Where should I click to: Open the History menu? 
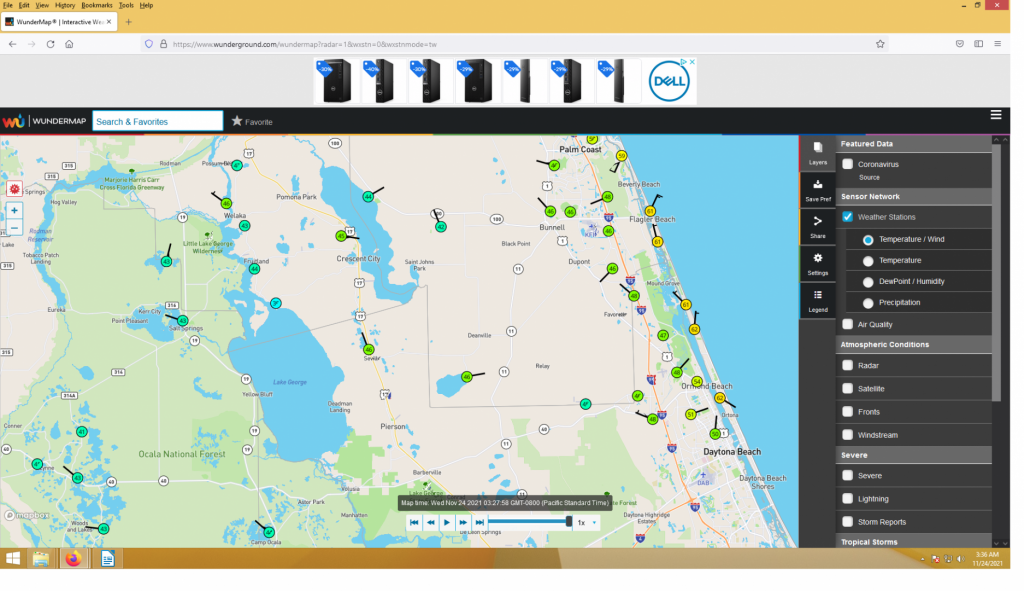(64, 5)
